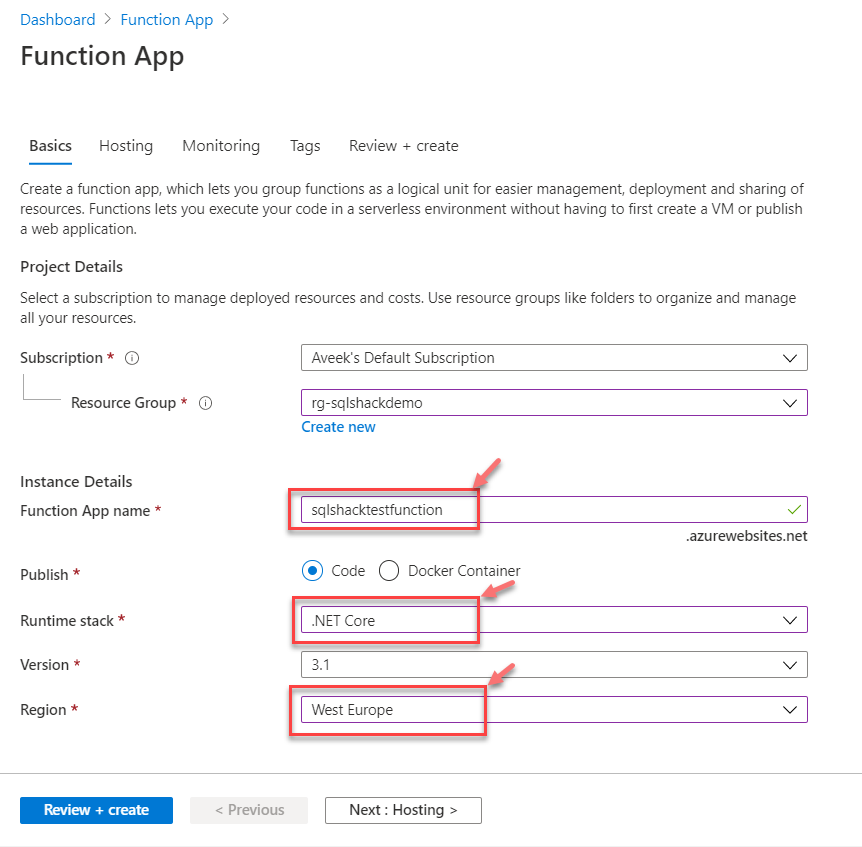Viewport: 862px width, 847px height.
Task: Go to the Tags tab
Action: pyautogui.click(x=305, y=146)
